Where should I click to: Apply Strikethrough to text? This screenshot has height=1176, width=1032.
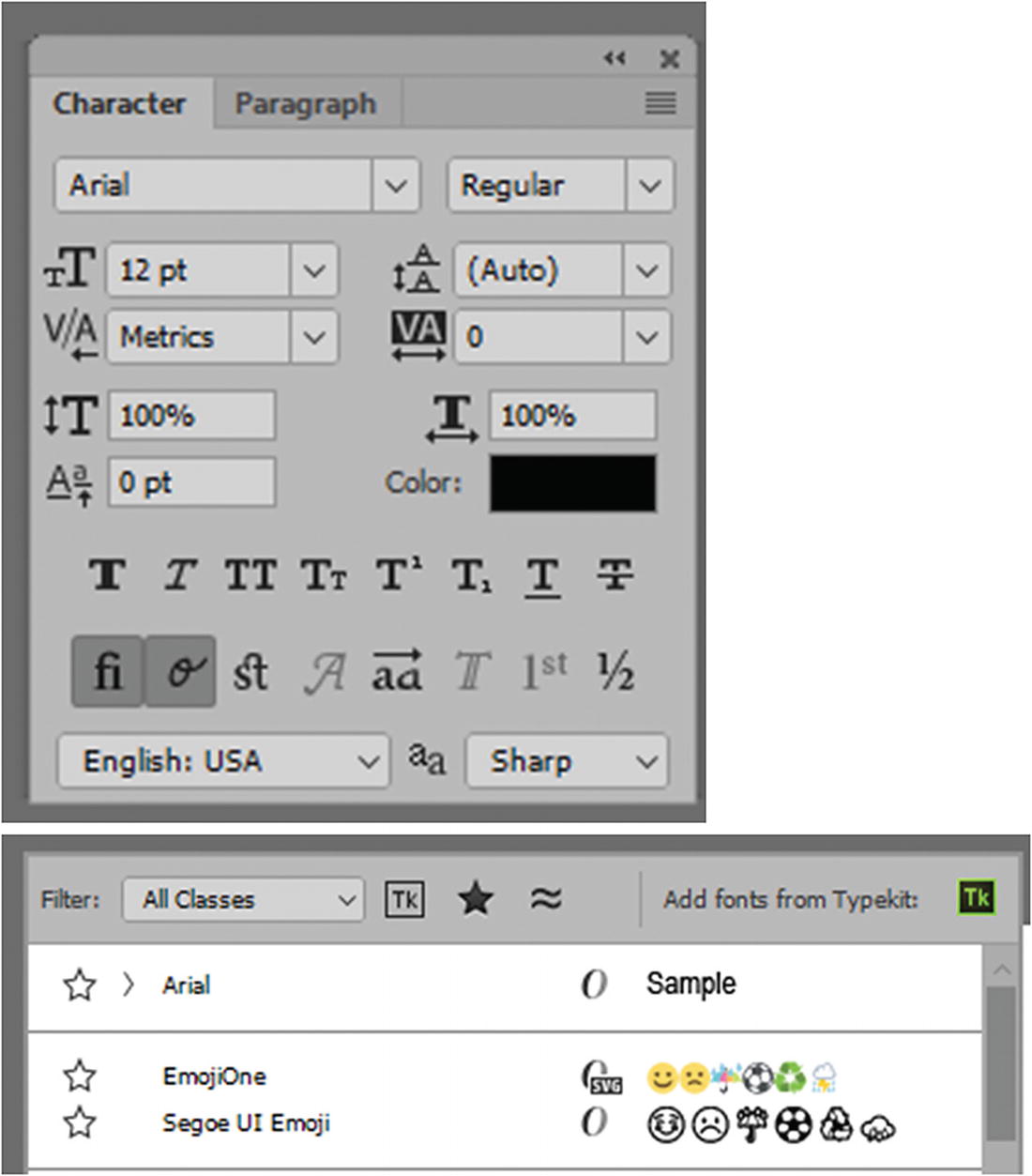click(x=615, y=575)
